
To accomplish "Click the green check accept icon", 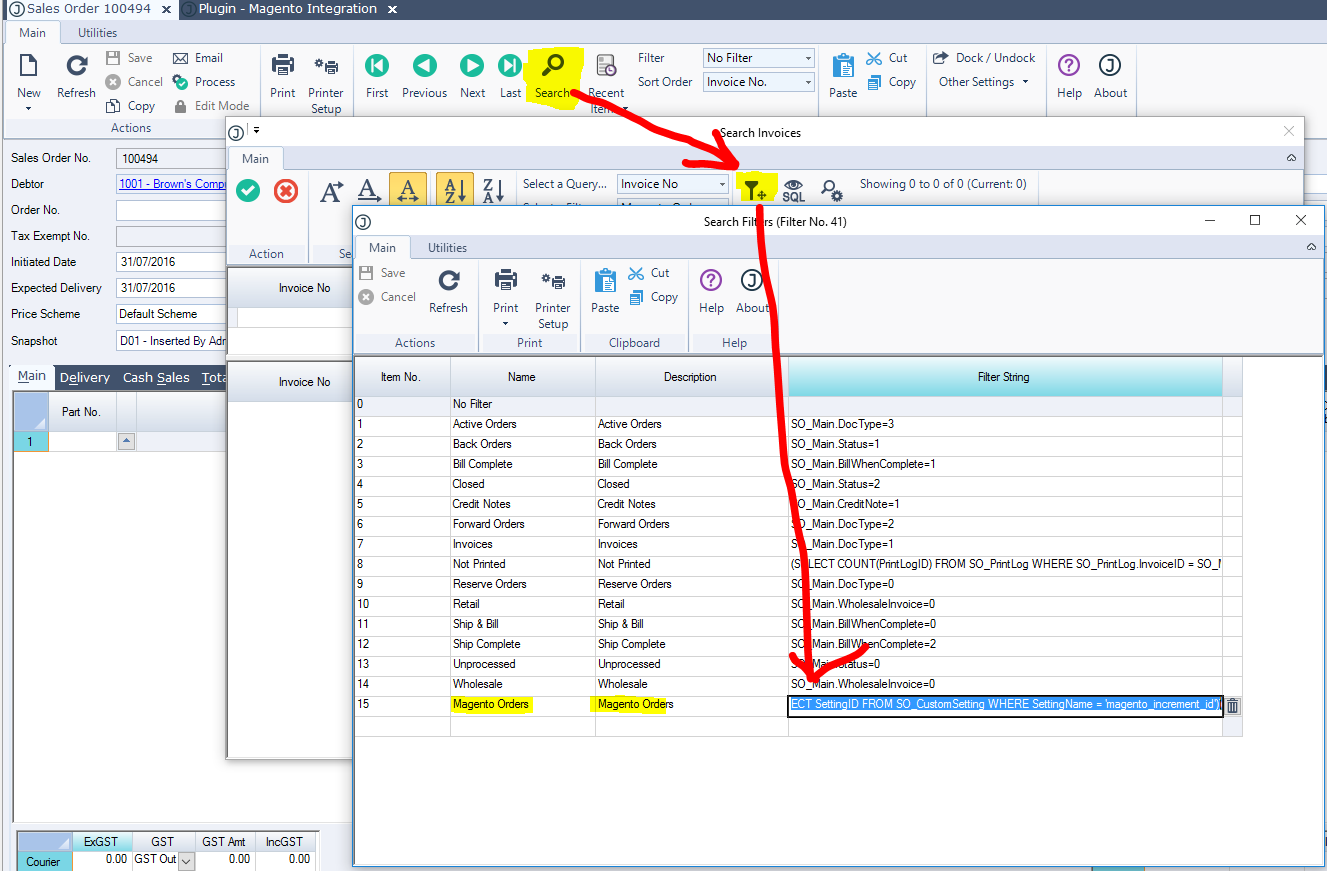I will [248, 190].
